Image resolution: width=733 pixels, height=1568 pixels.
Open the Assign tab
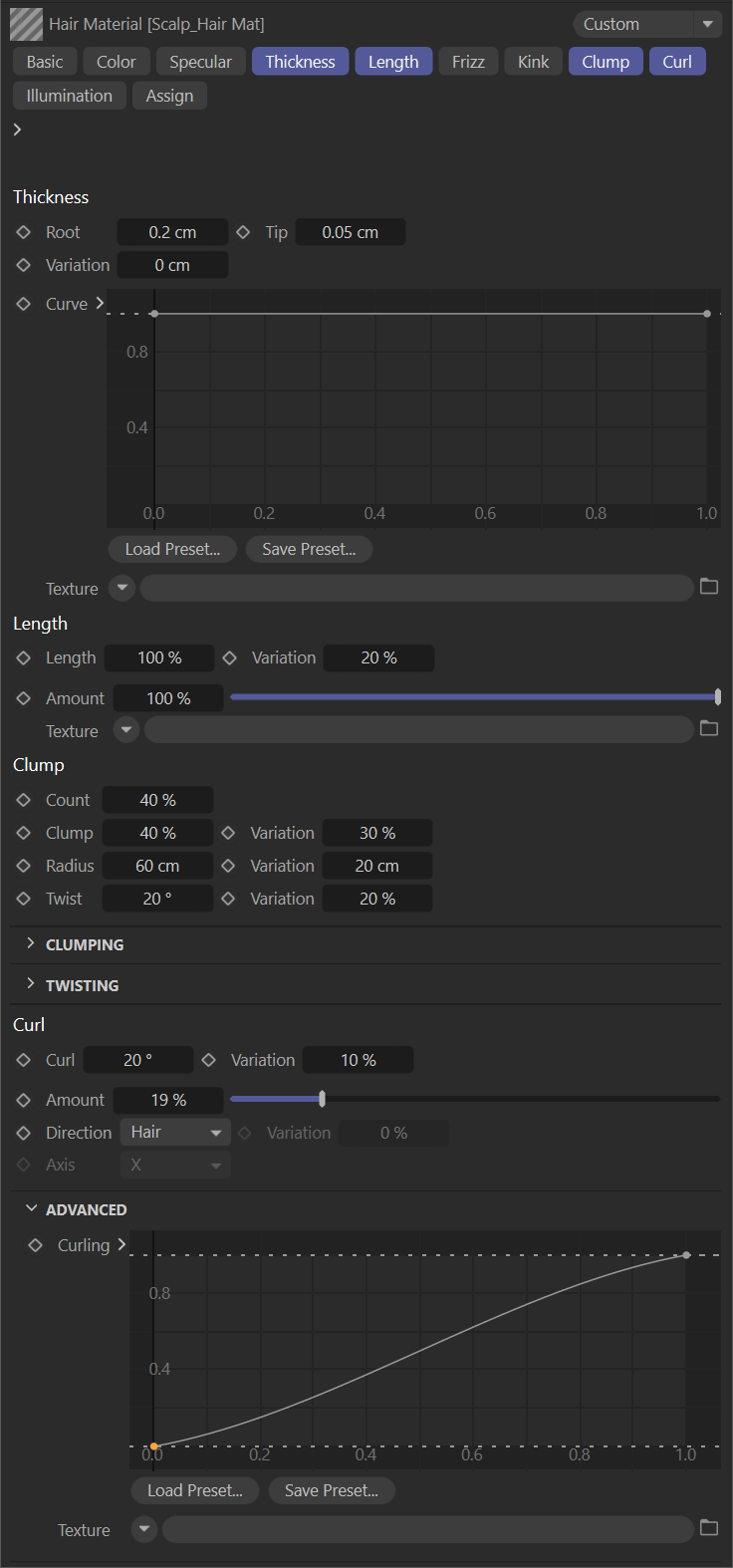point(169,96)
